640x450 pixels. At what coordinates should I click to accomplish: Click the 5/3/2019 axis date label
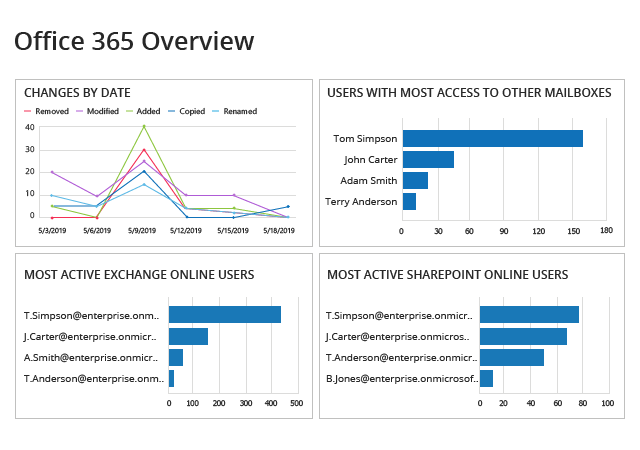(52, 231)
